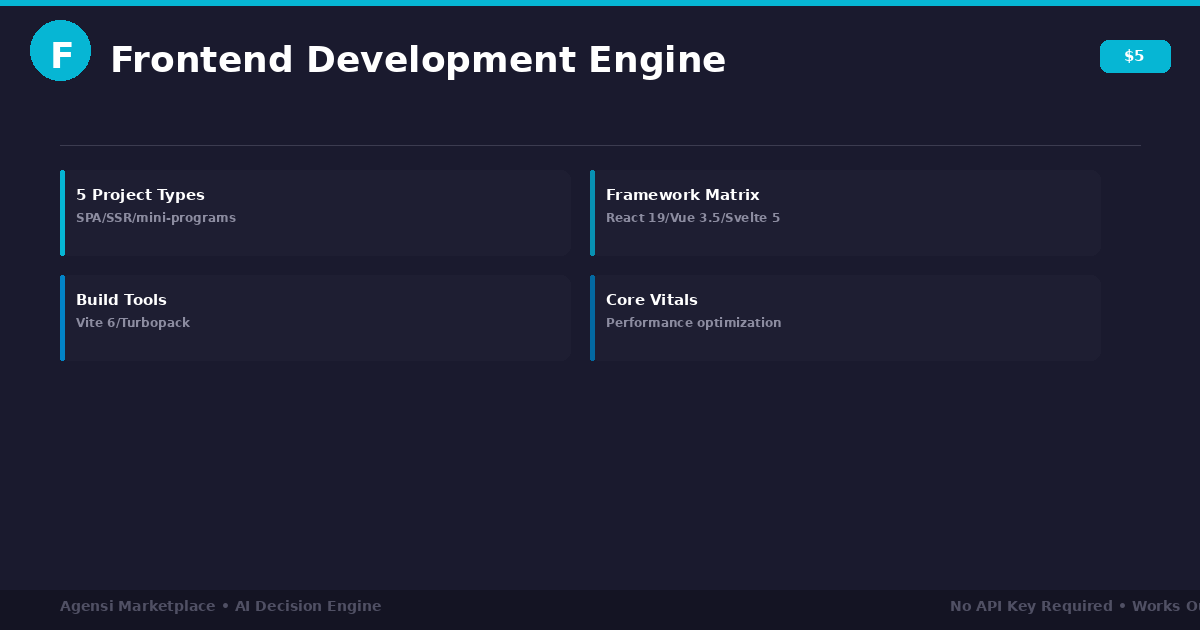1200x630 pixels.
Task: Click Agensi Marketplace footer text
Action: click(x=137, y=606)
